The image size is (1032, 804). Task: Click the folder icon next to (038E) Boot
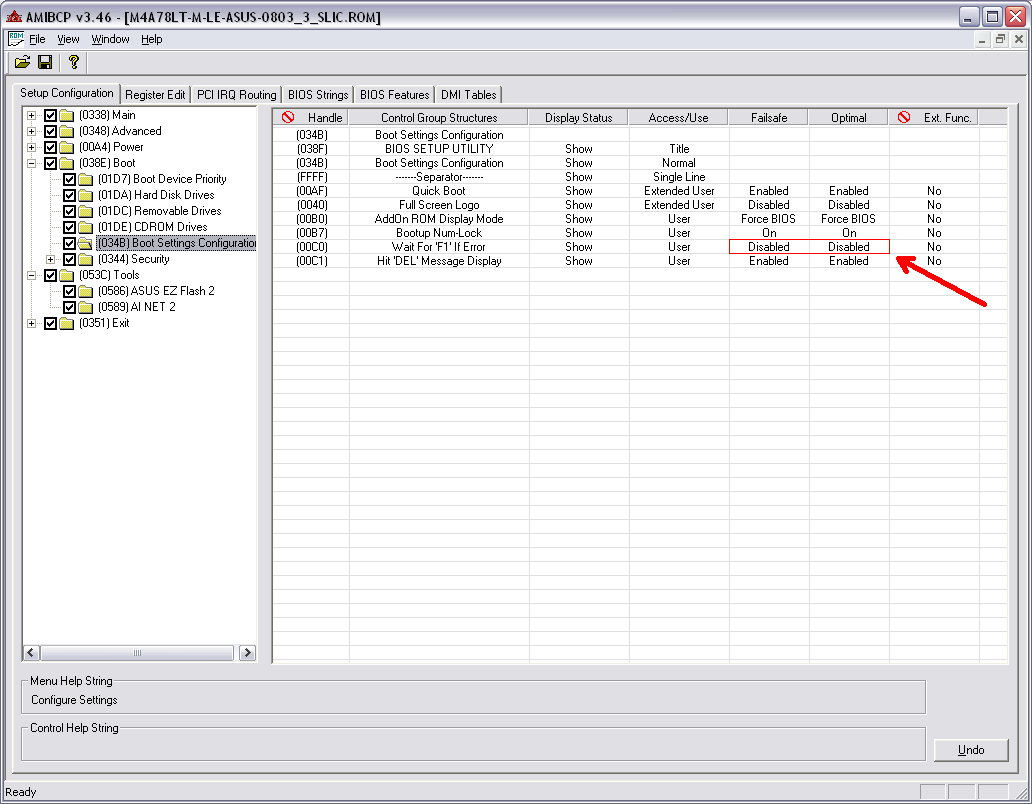tap(66, 163)
